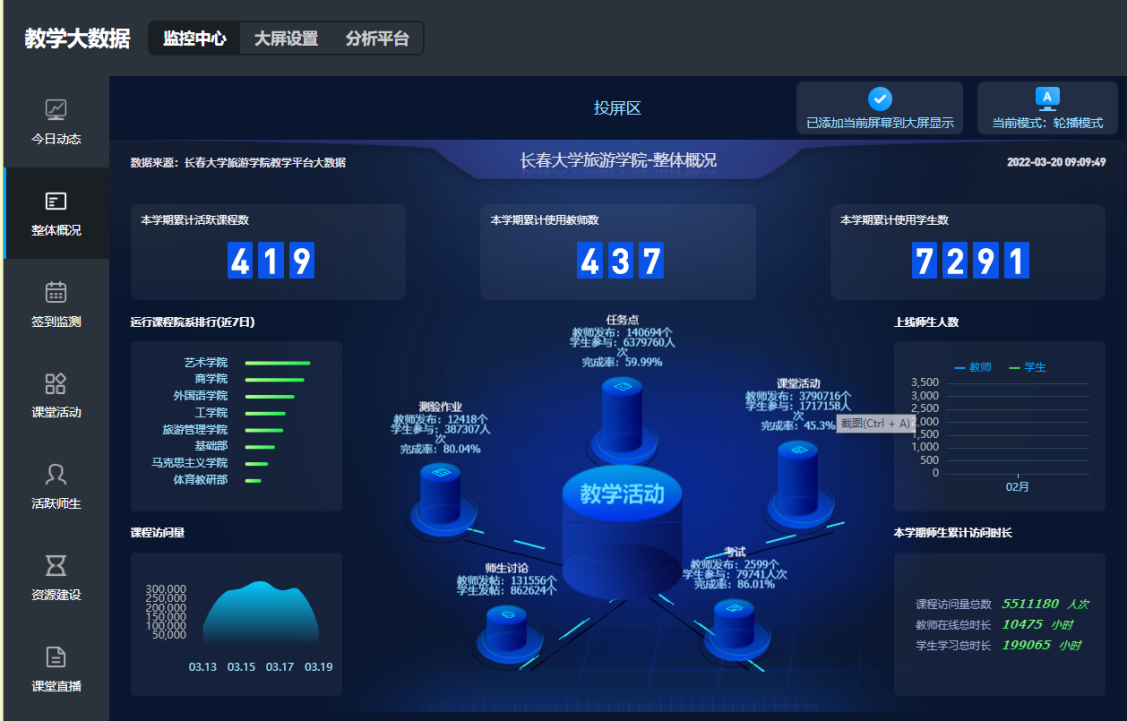Toggle 学生 series in chart legend
This screenshot has width=1127, height=721.
[x=1027, y=367]
